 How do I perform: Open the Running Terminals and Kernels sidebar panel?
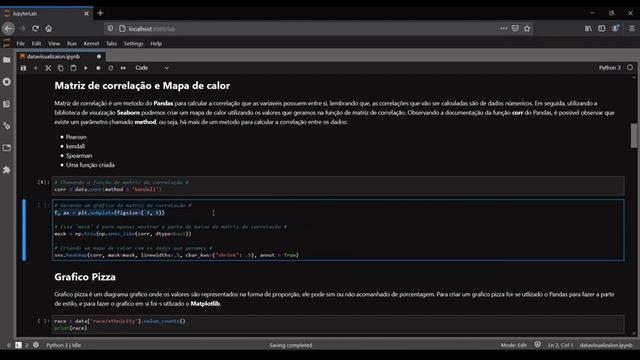click(7, 82)
